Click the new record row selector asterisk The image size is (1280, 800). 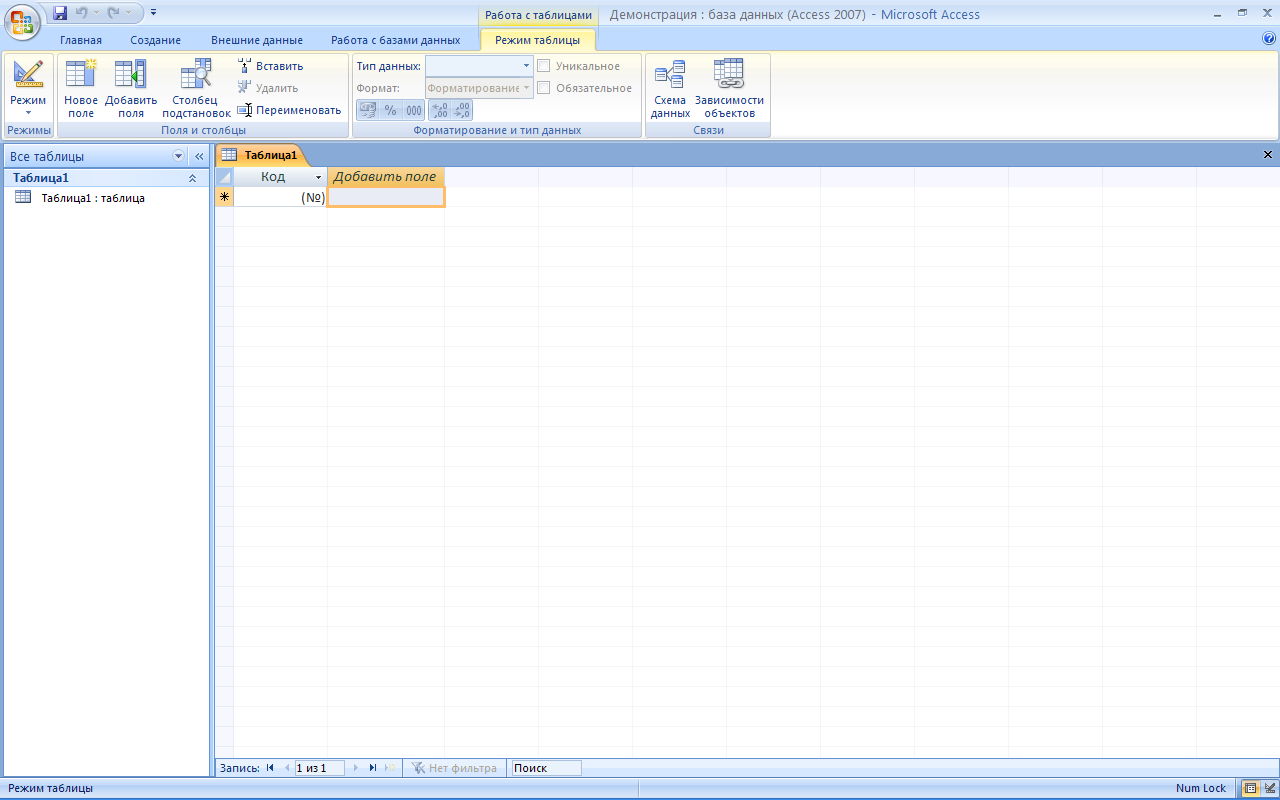click(x=224, y=197)
